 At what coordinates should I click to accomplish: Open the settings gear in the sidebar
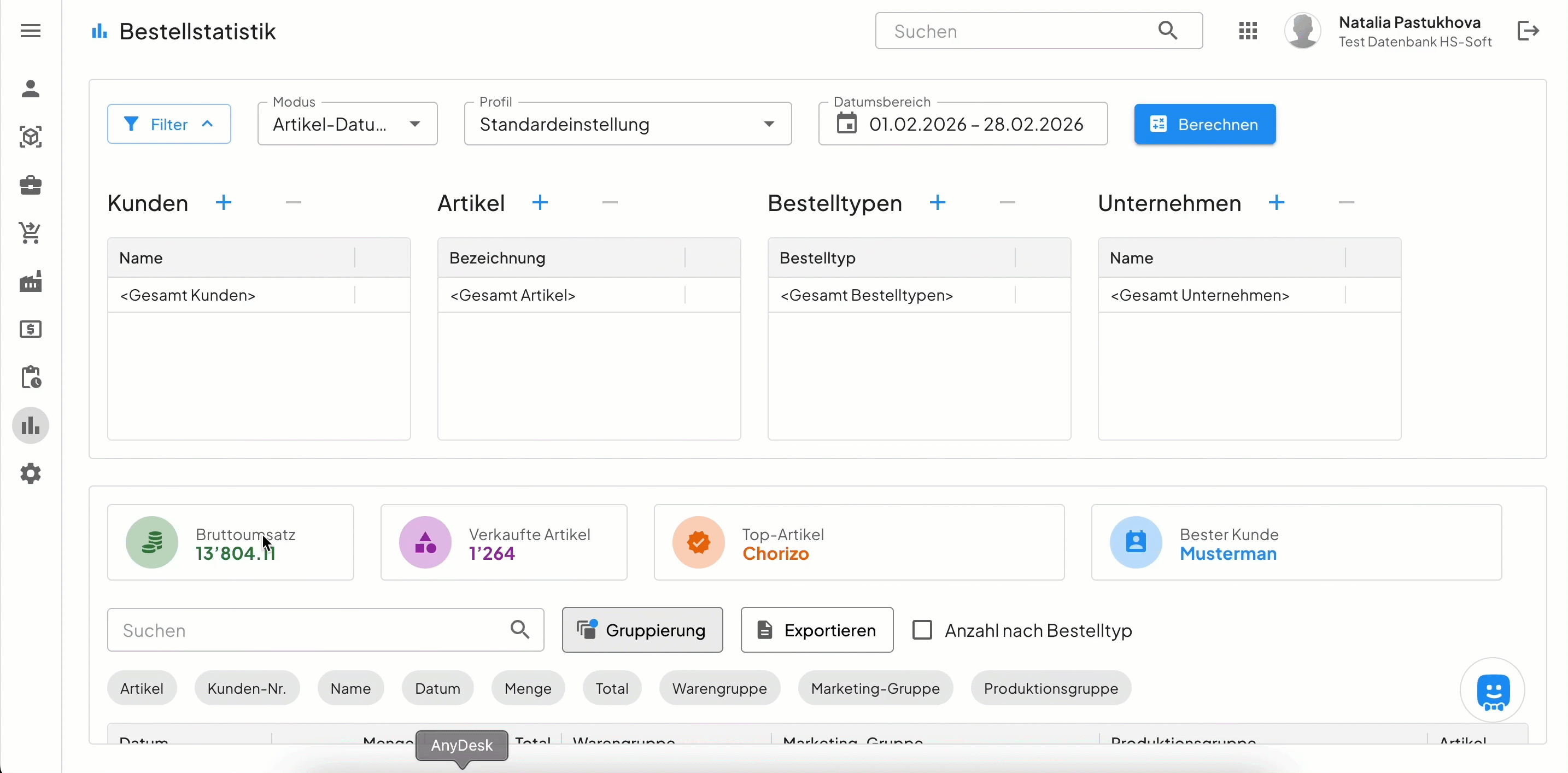click(x=31, y=474)
